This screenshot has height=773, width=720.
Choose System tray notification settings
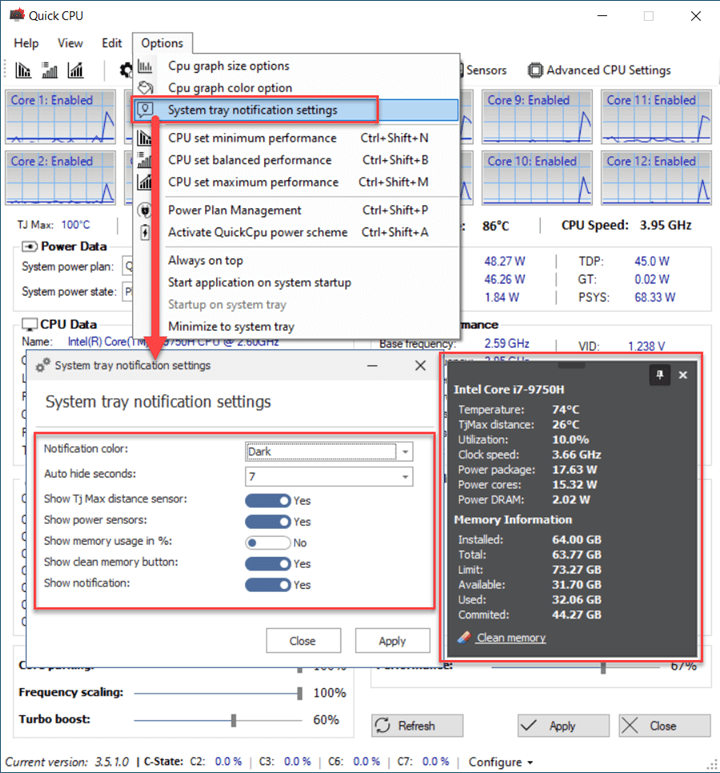pyautogui.click(x=296, y=109)
